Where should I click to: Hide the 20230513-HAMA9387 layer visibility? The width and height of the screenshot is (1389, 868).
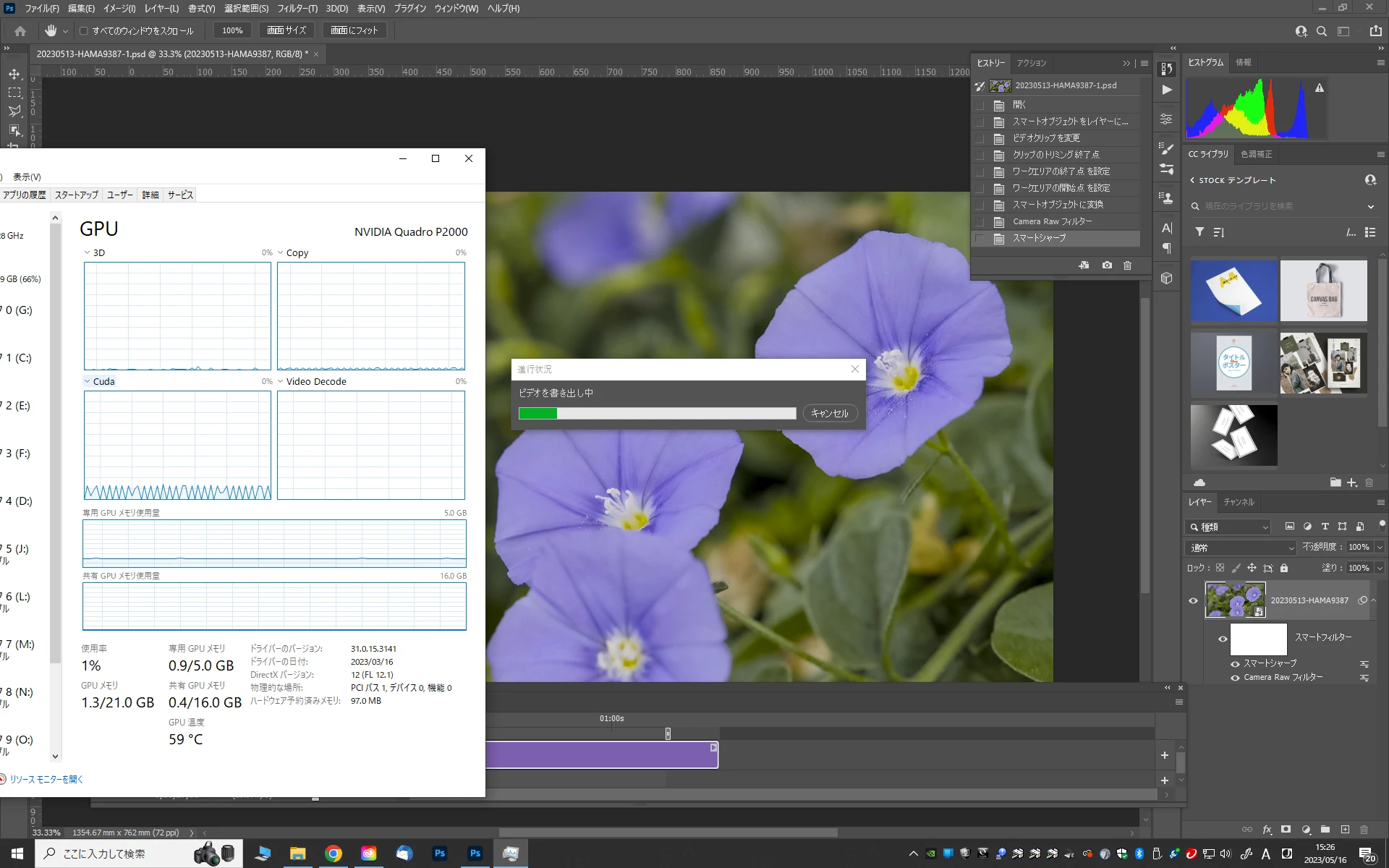coord(1193,600)
